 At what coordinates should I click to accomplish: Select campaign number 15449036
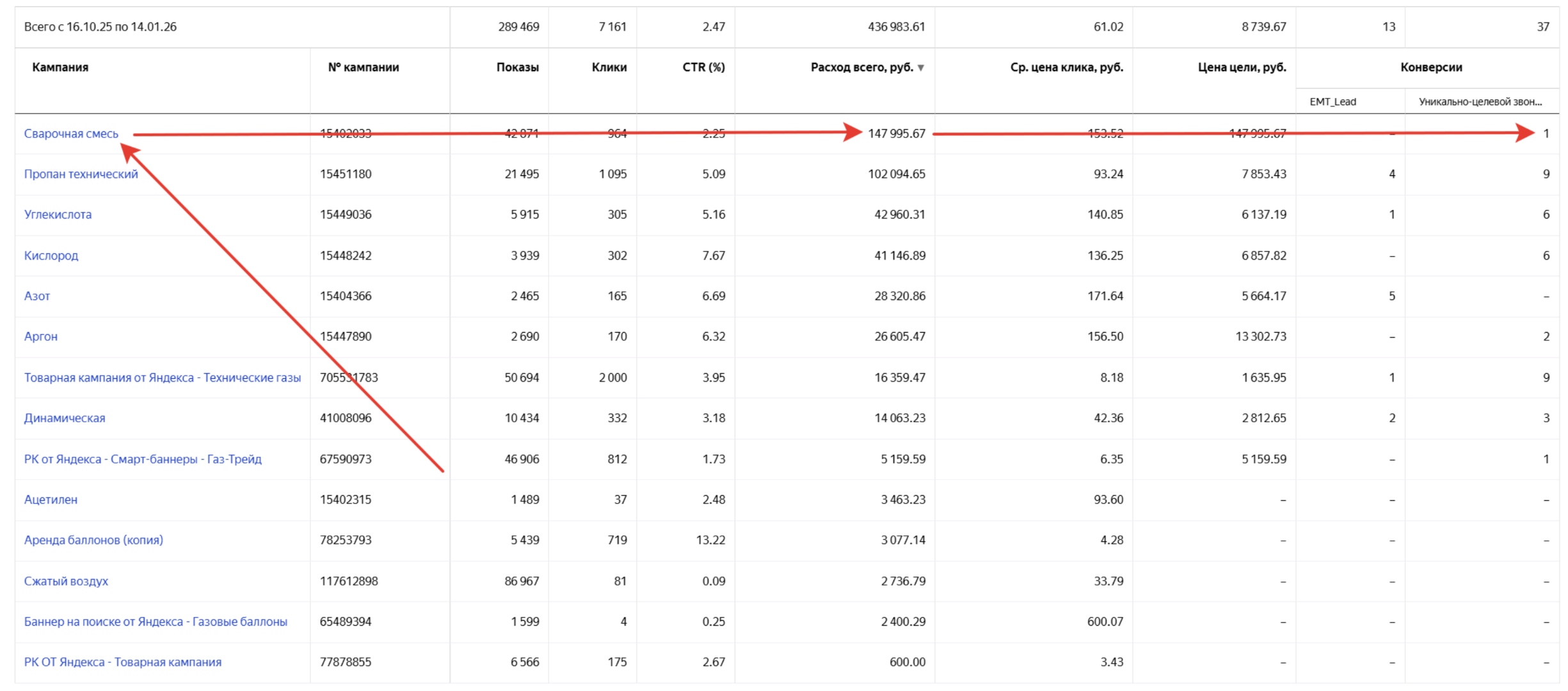pyautogui.click(x=346, y=214)
